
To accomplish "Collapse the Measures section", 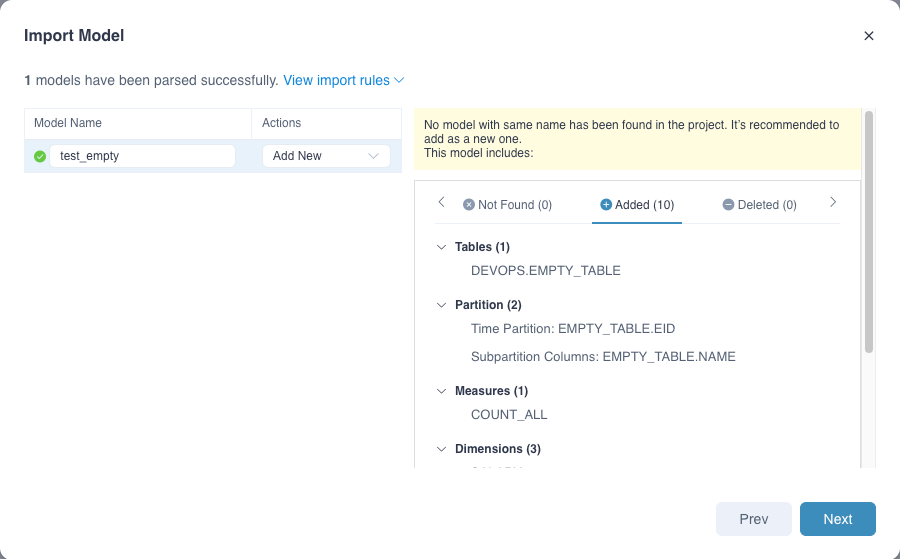I will tap(442, 391).
